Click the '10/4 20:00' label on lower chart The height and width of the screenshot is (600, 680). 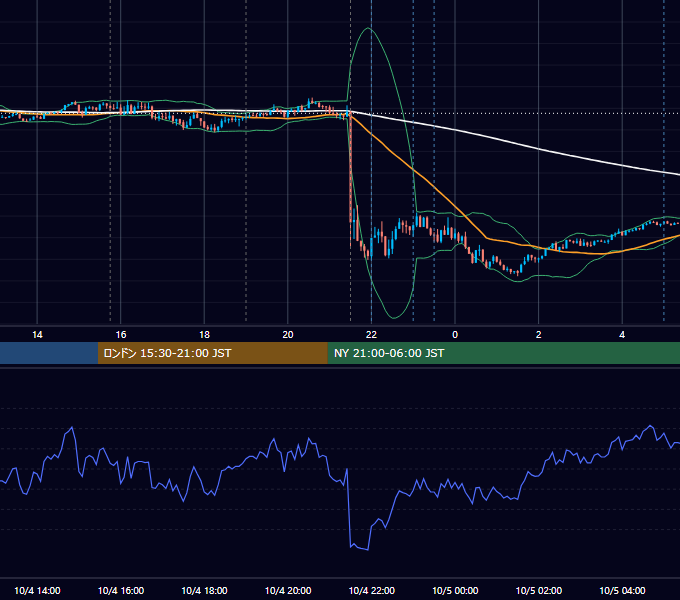click(288, 590)
